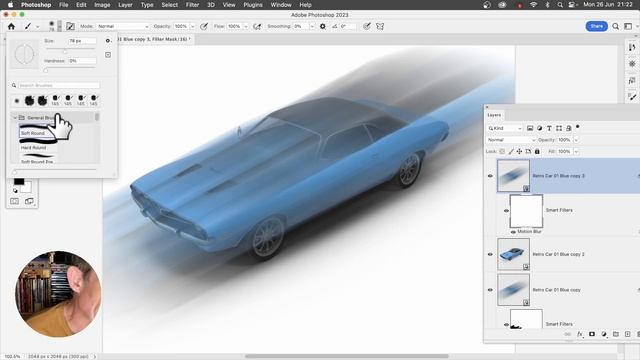Hide Retro Car 01 Blue copy 3 layer

tap(490, 176)
